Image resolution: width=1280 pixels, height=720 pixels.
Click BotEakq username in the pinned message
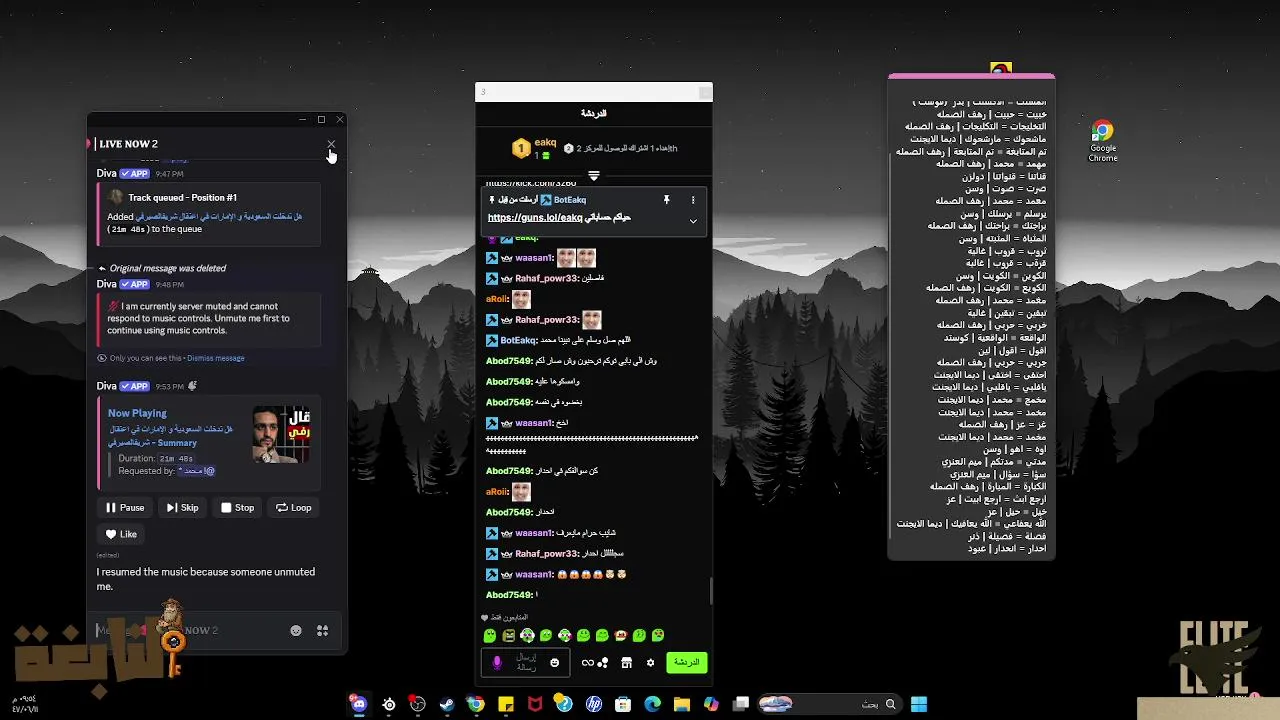(570, 200)
